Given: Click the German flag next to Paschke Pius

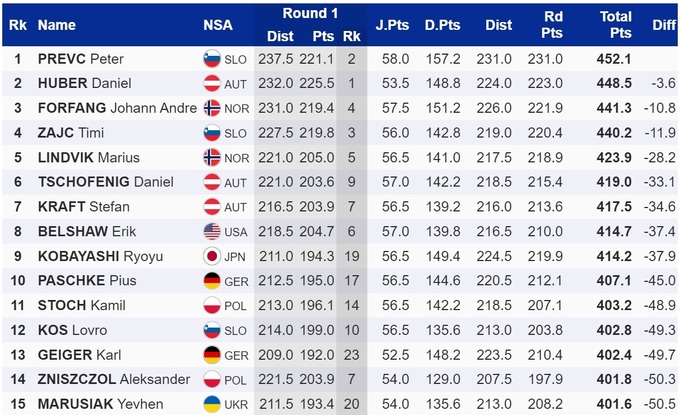Looking at the screenshot, I should (x=211, y=280).
